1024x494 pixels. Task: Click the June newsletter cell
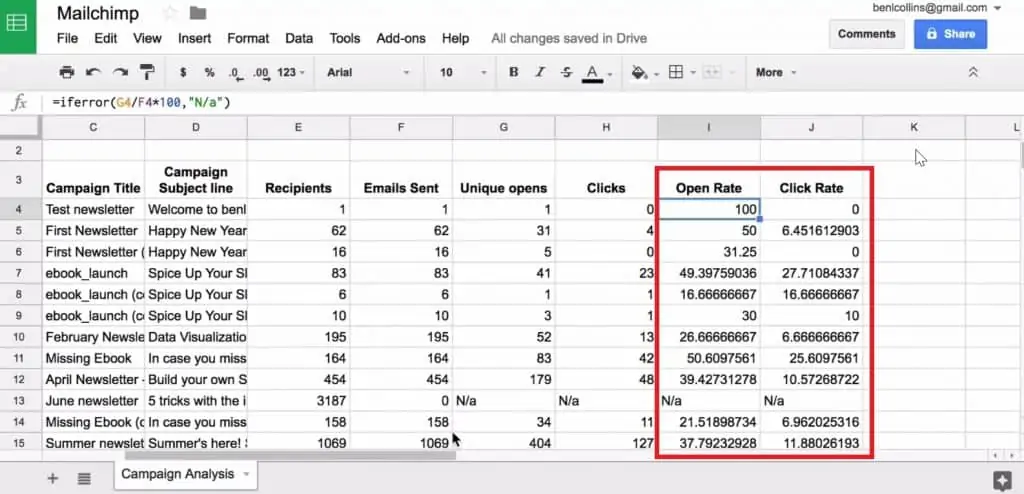click(x=93, y=401)
